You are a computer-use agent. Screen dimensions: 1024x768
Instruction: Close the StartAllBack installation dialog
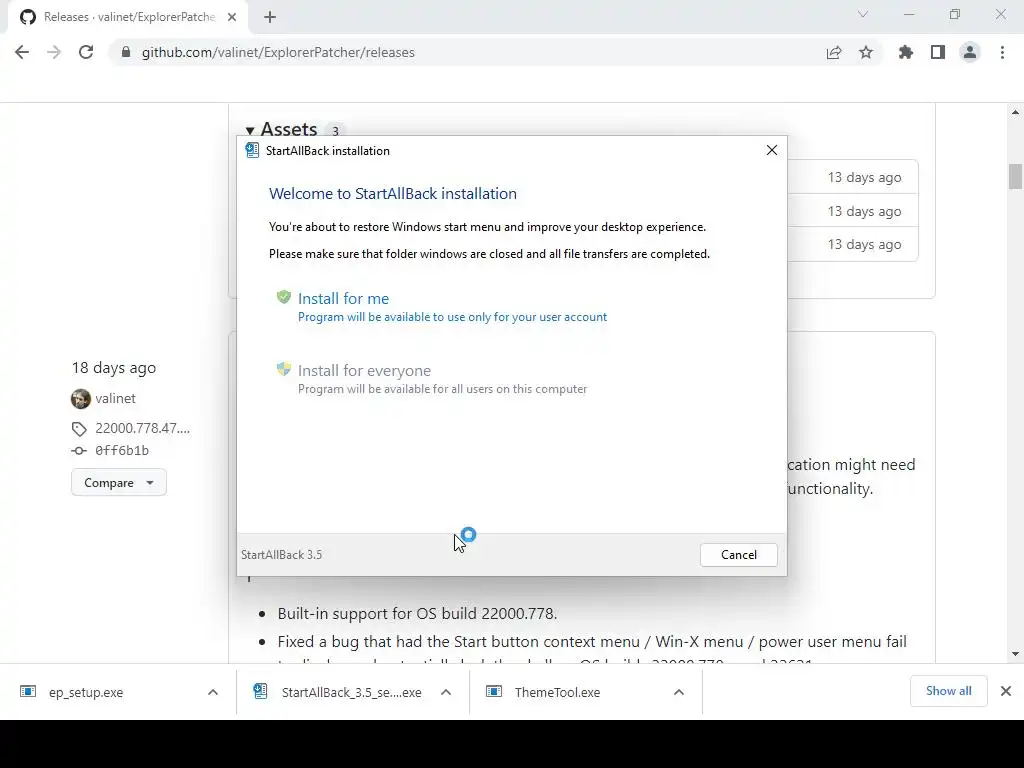point(772,150)
